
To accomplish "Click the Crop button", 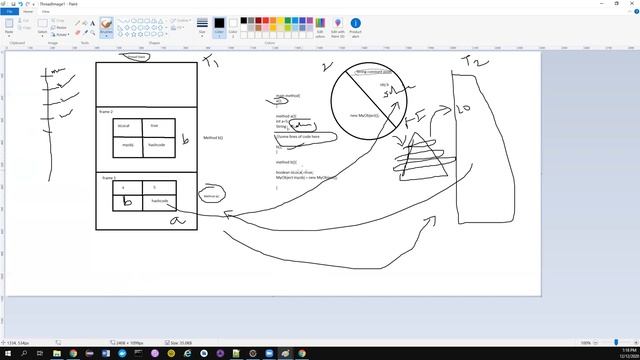I will (58, 20).
